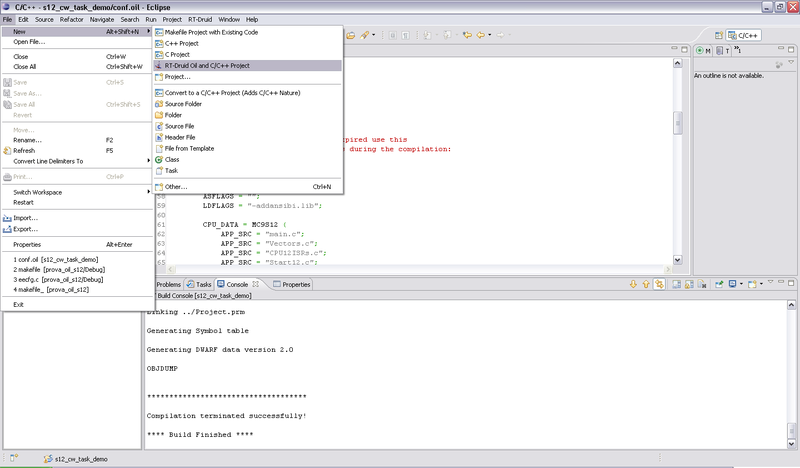This screenshot has width=800, height=468.
Task: Create a new C++ Project
Action: [x=248, y=43]
